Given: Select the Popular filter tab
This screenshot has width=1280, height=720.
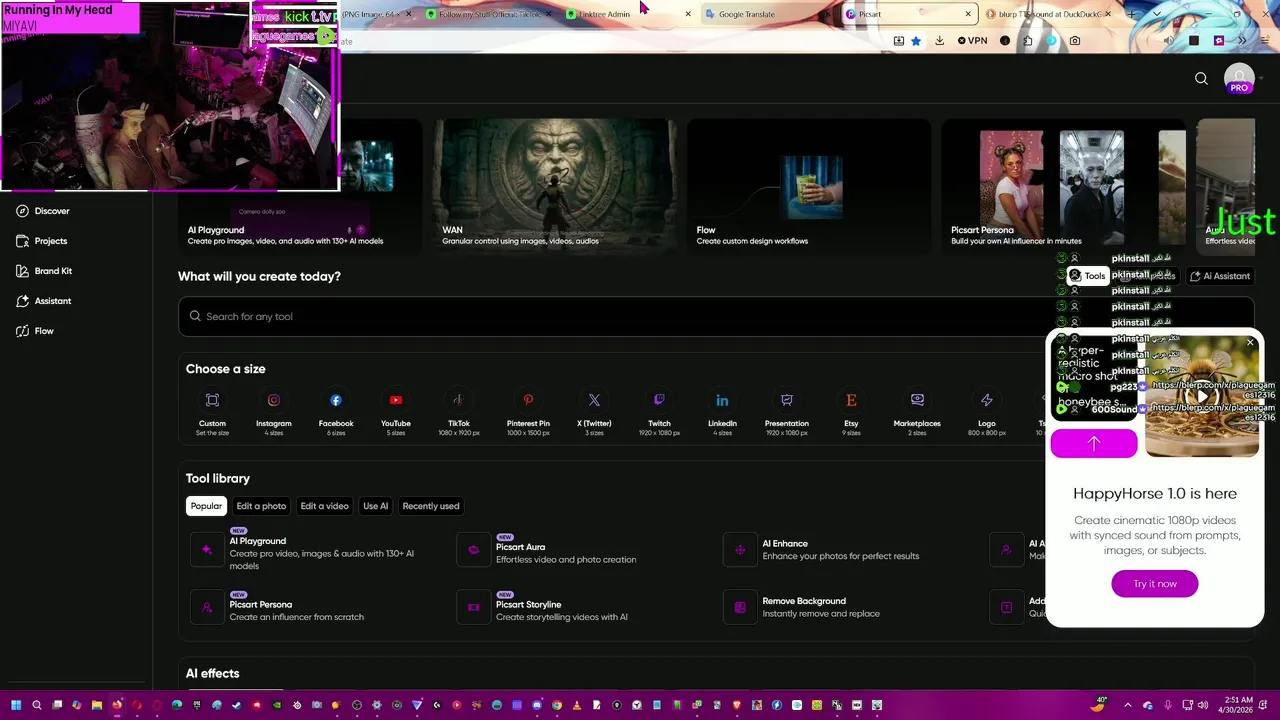Looking at the screenshot, I should 206,506.
